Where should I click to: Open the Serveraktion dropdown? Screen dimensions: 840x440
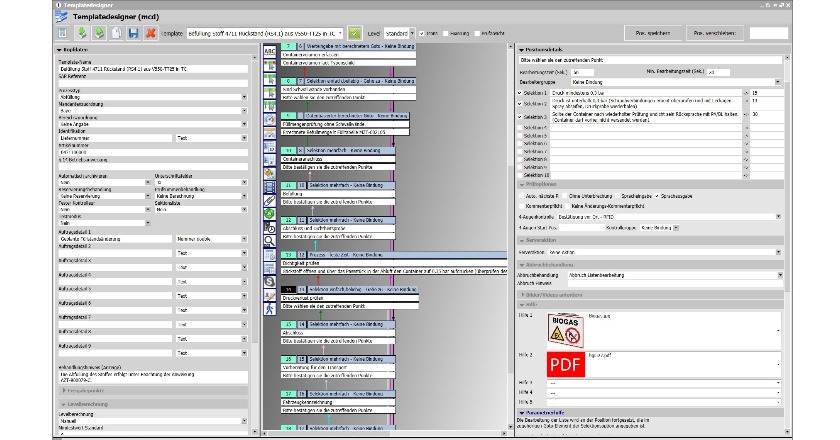pyautogui.click(x=778, y=252)
